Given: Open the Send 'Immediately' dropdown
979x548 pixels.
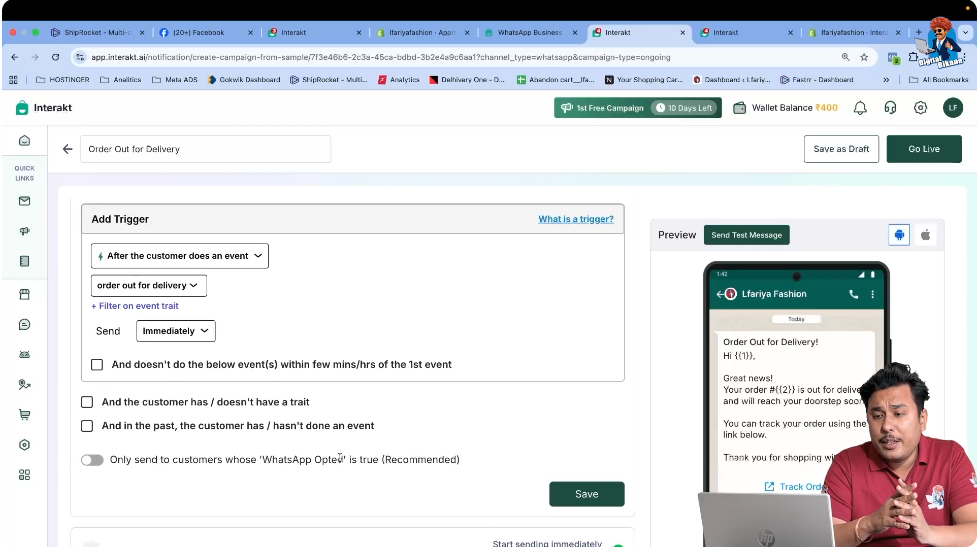Looking at the screenshot, I should (x=175, y=331).
